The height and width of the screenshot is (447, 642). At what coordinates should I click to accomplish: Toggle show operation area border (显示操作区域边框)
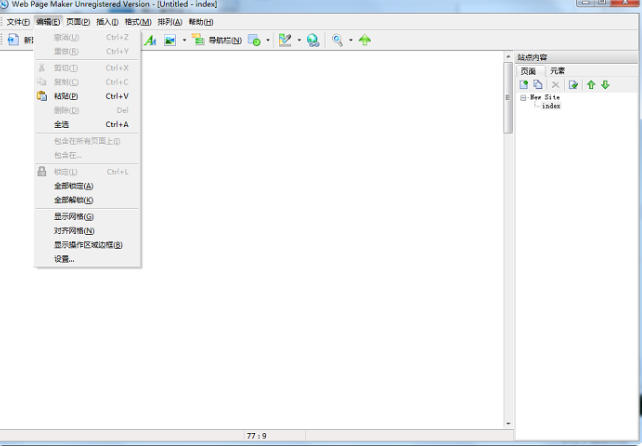point(88,244)
